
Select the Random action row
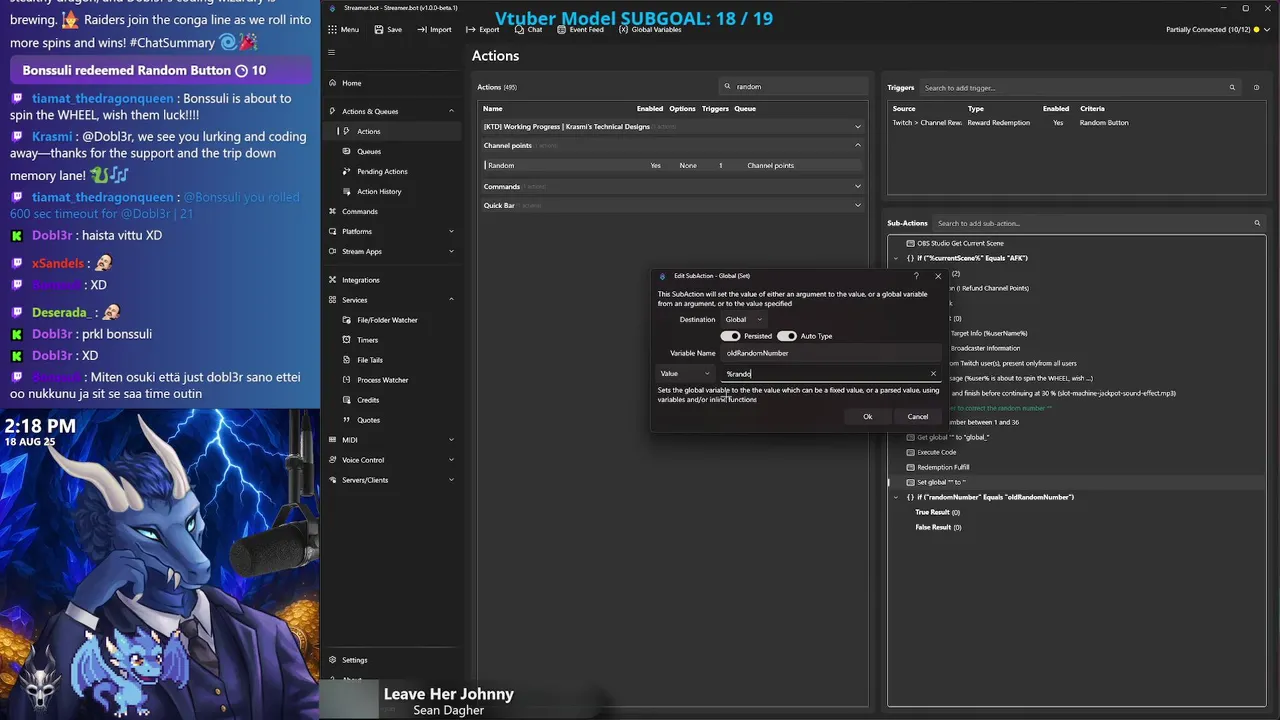[x=672, y=165]
